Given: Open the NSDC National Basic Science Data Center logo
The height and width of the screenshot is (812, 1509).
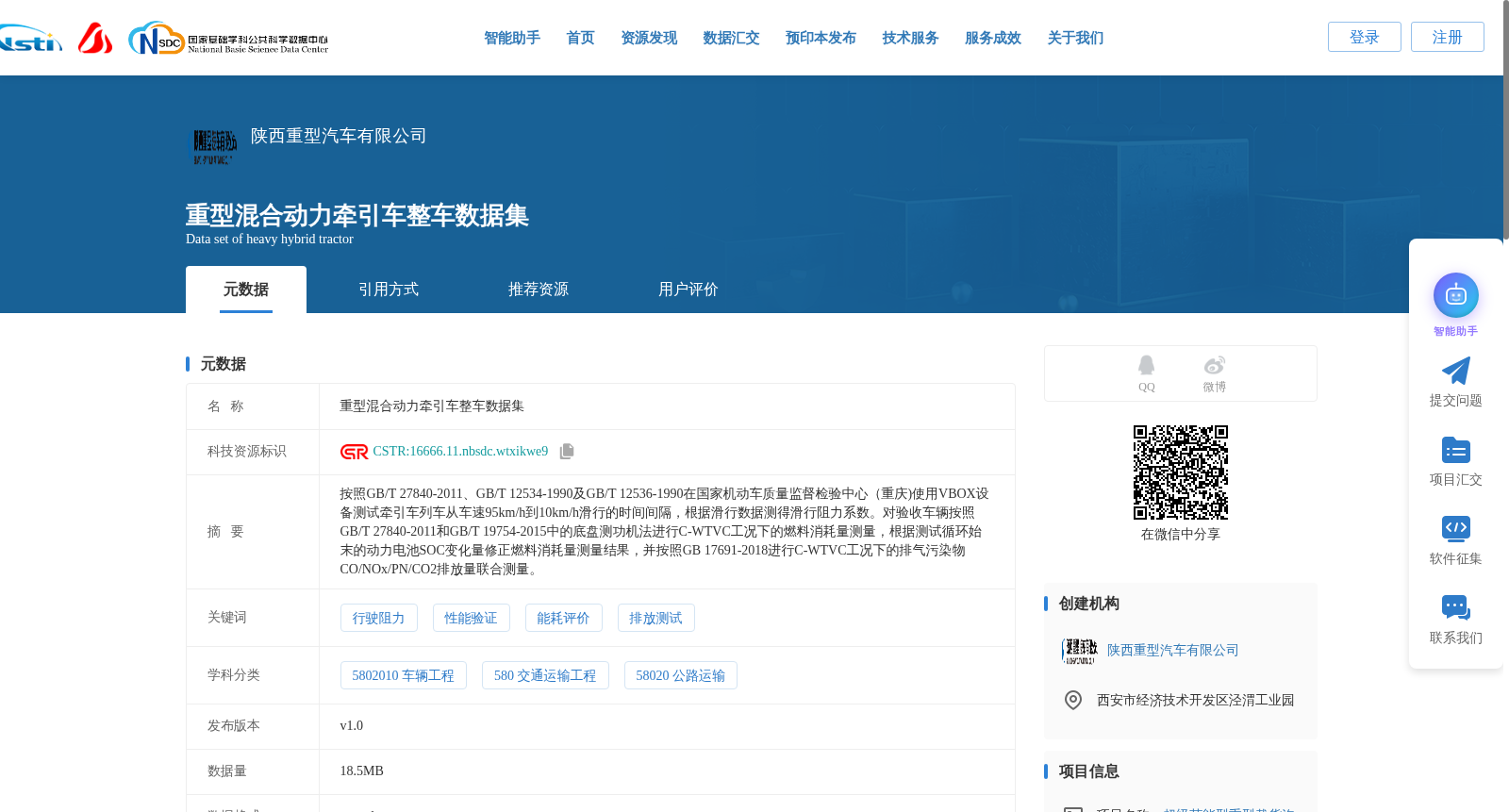Looking at the screenshot, I should tap(228, 39).
